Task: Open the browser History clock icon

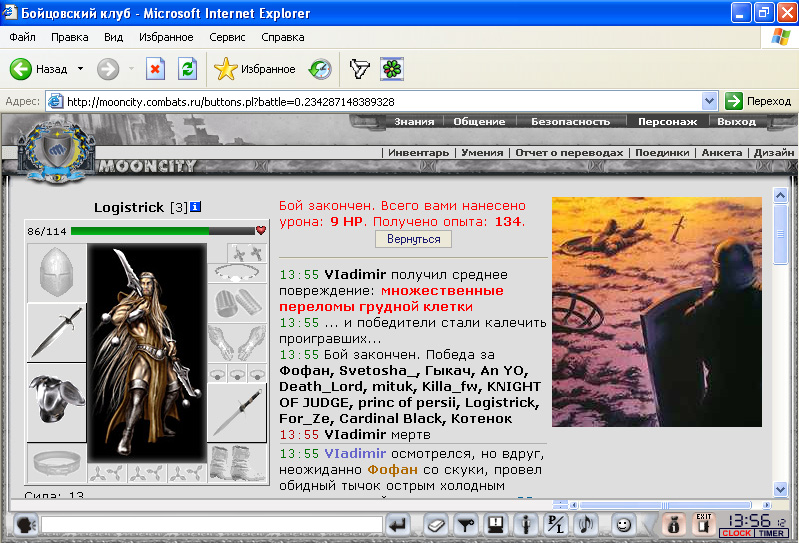Action: click(320, 69)
